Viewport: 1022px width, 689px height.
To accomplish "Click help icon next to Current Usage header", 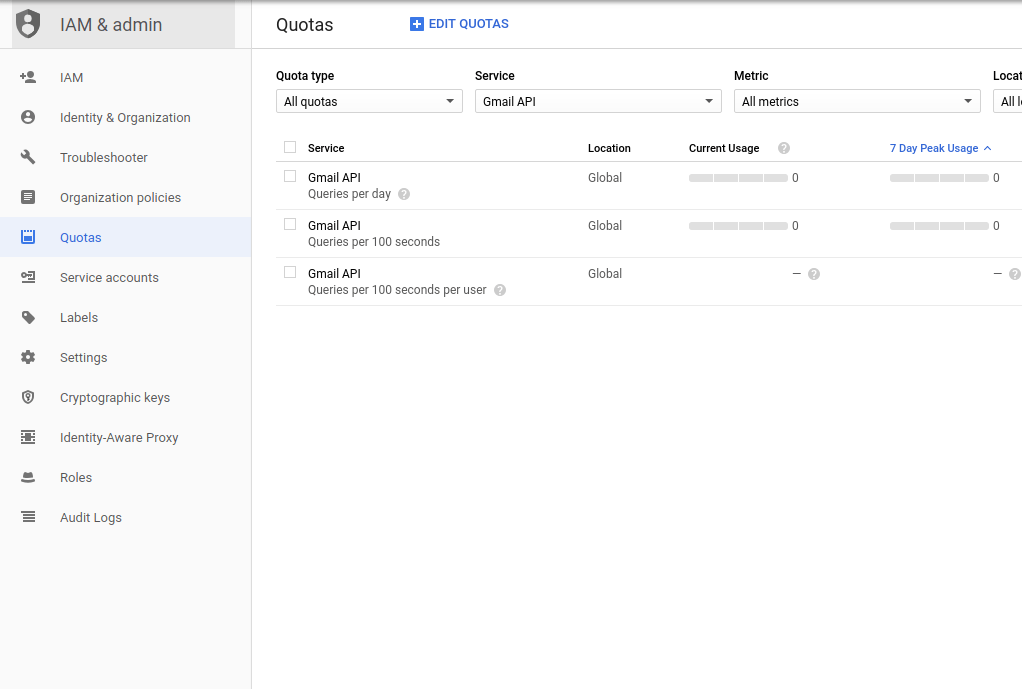I will tap(784, 148).
